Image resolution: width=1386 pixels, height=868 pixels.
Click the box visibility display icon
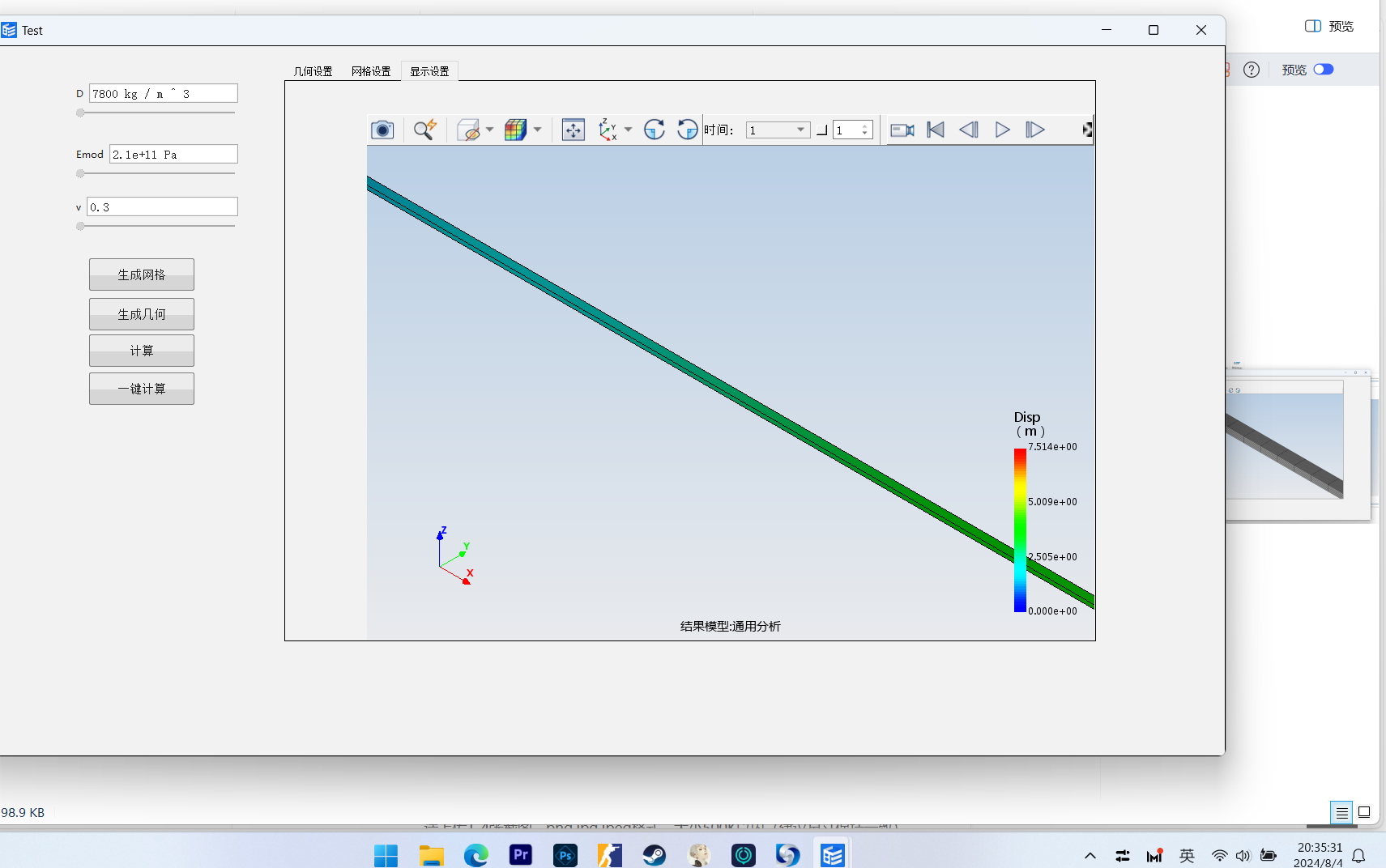point(468,130)
